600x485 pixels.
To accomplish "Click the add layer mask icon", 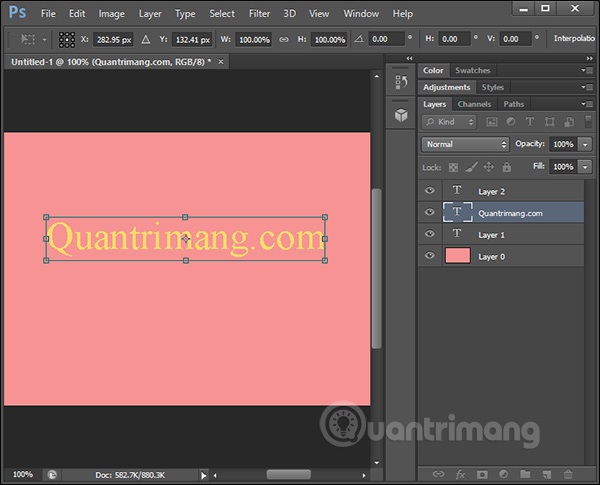I will coord(482,473).
